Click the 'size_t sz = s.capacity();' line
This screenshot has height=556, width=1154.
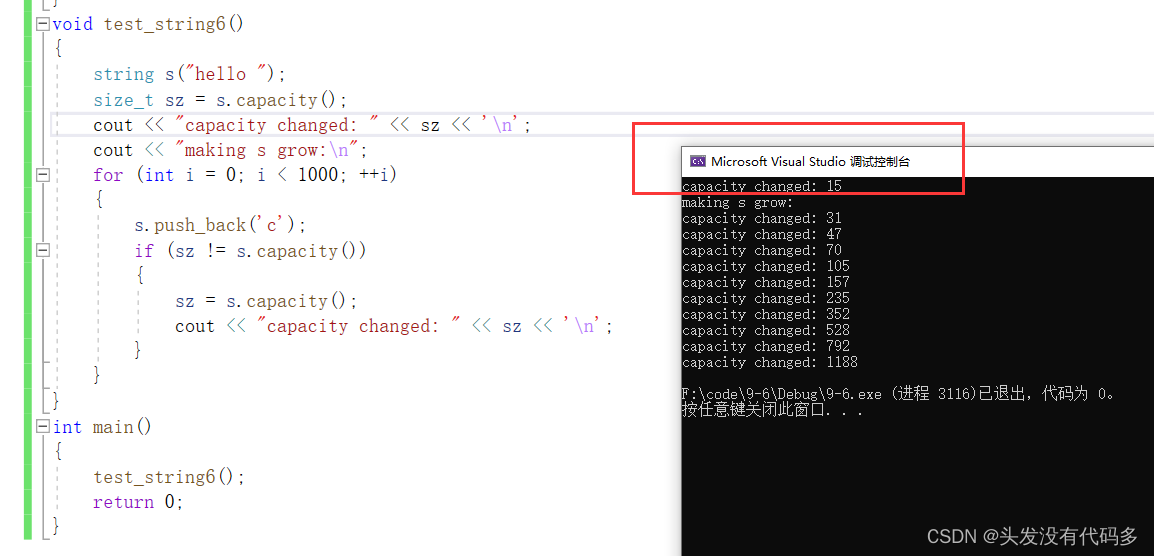[x=219, y=100]
